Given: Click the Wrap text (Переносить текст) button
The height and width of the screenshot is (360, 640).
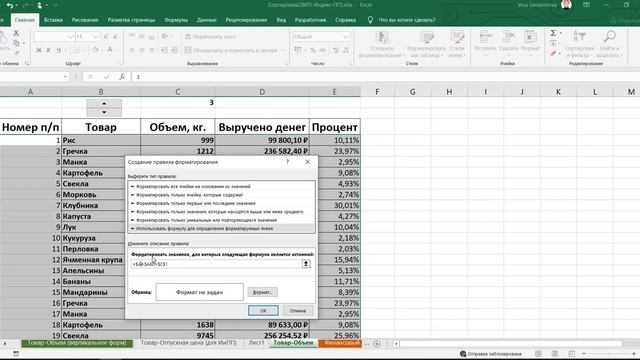Looking at the screenshot, I should 211,37.
